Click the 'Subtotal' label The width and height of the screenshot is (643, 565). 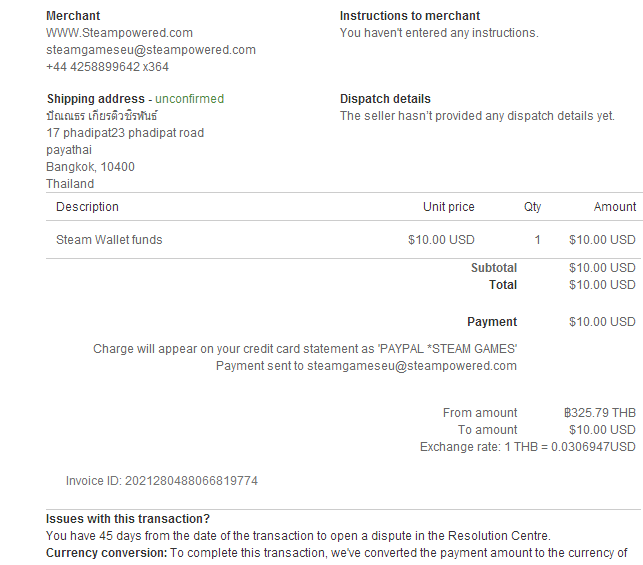click(x=494, y=268)
